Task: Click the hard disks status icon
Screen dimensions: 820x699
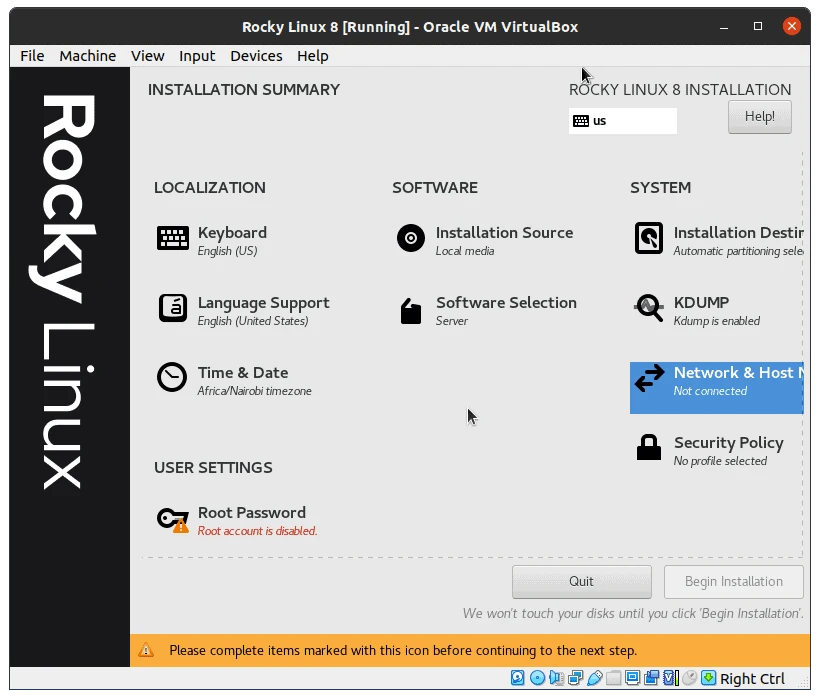Action: [x=518, y=678]
